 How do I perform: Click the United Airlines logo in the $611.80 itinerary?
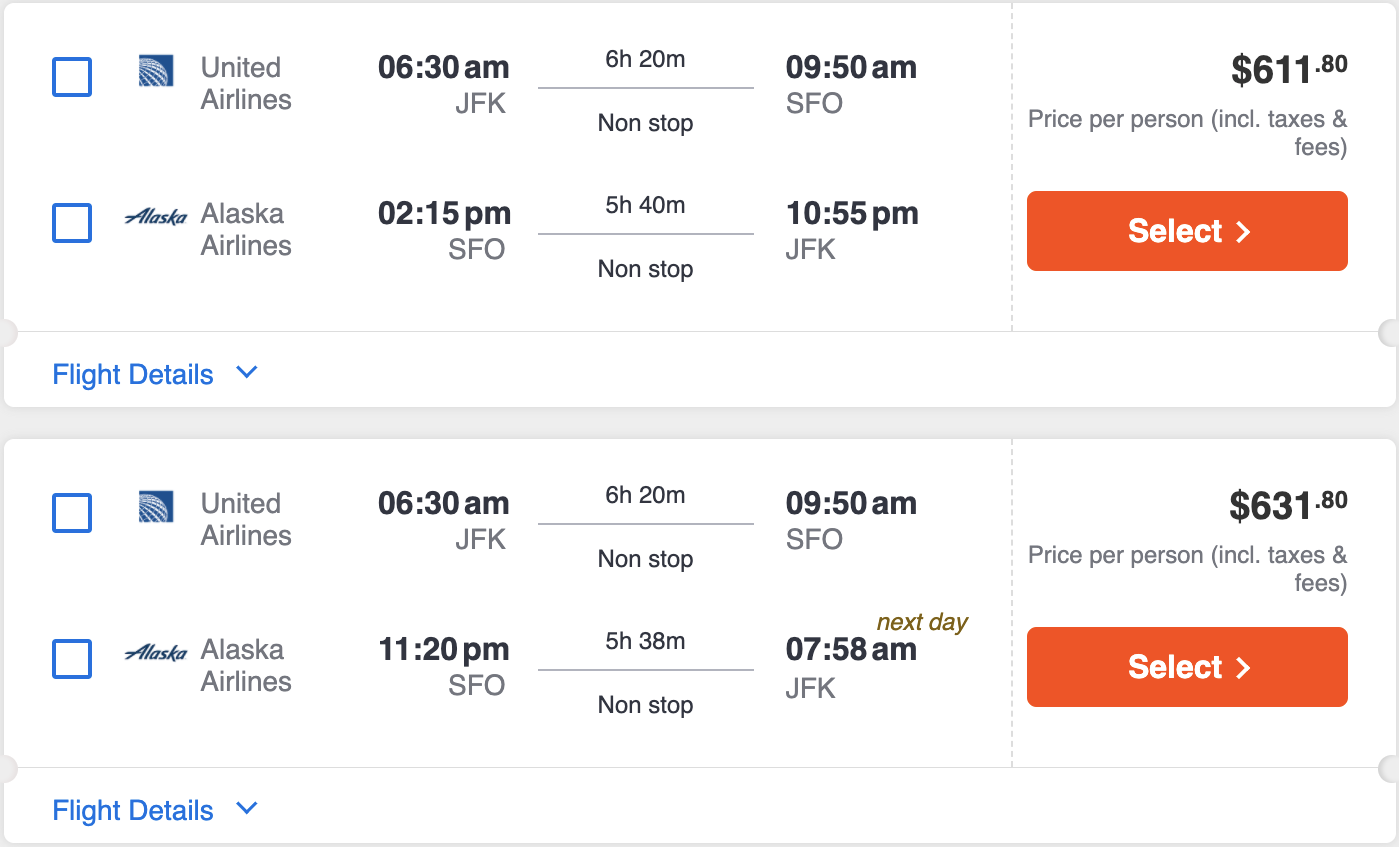tap(156, 70)
